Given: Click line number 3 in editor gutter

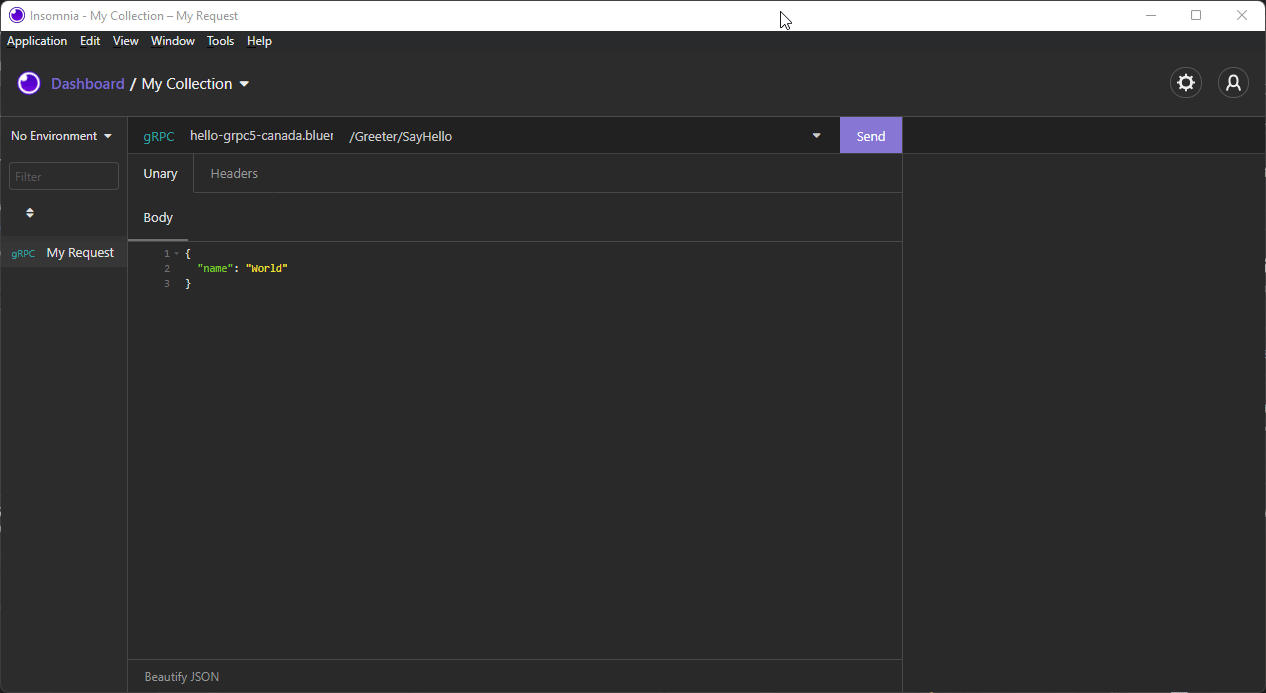Looking at the screenshot, I should [x=167, y=284].
